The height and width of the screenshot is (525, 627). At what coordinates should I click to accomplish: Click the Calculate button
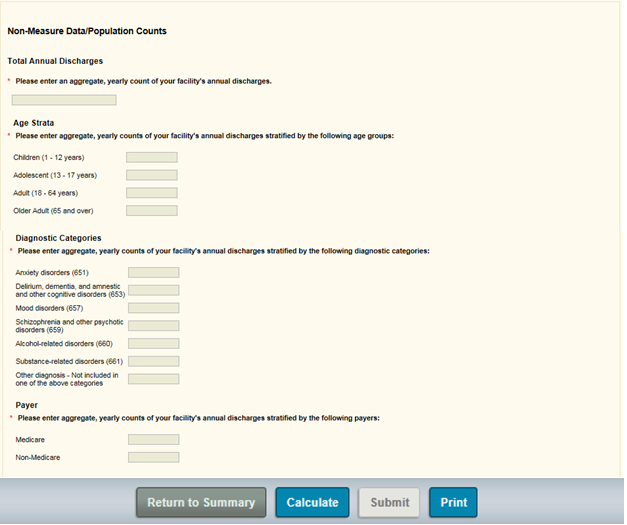(x=312, y=503)
